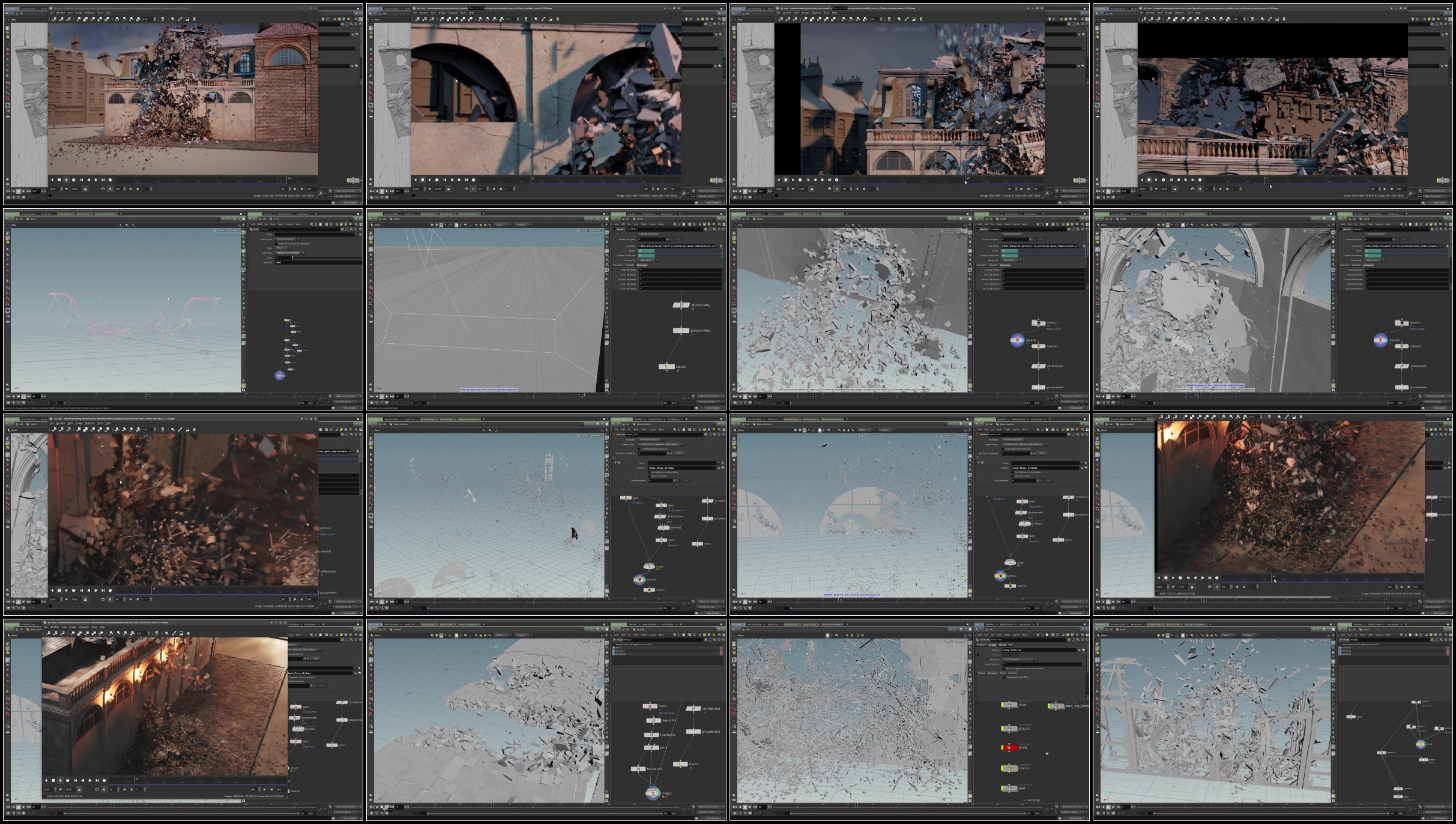Click frame 147 marker on wireframe-floor timeline
This screenshot has width=1456, height=824.
tap(582, 394)
